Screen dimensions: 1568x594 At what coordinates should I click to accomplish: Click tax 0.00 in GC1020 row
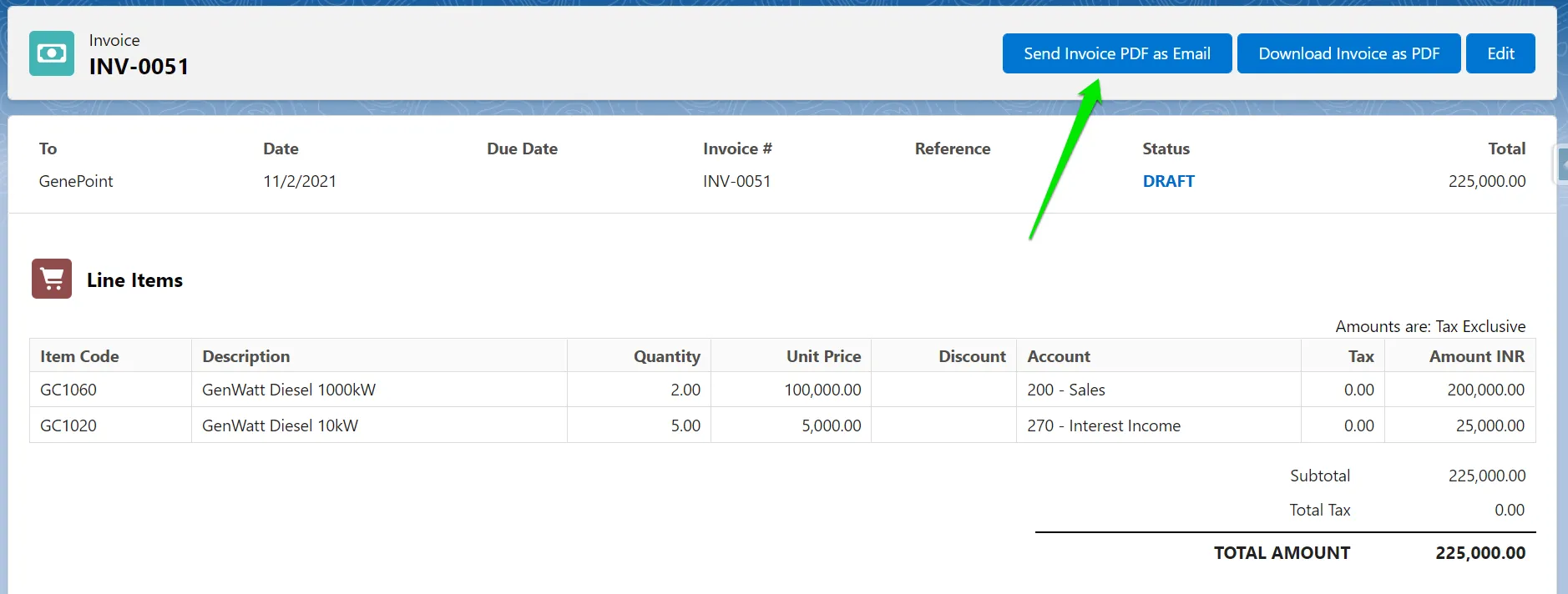(x=1358, y=425)
